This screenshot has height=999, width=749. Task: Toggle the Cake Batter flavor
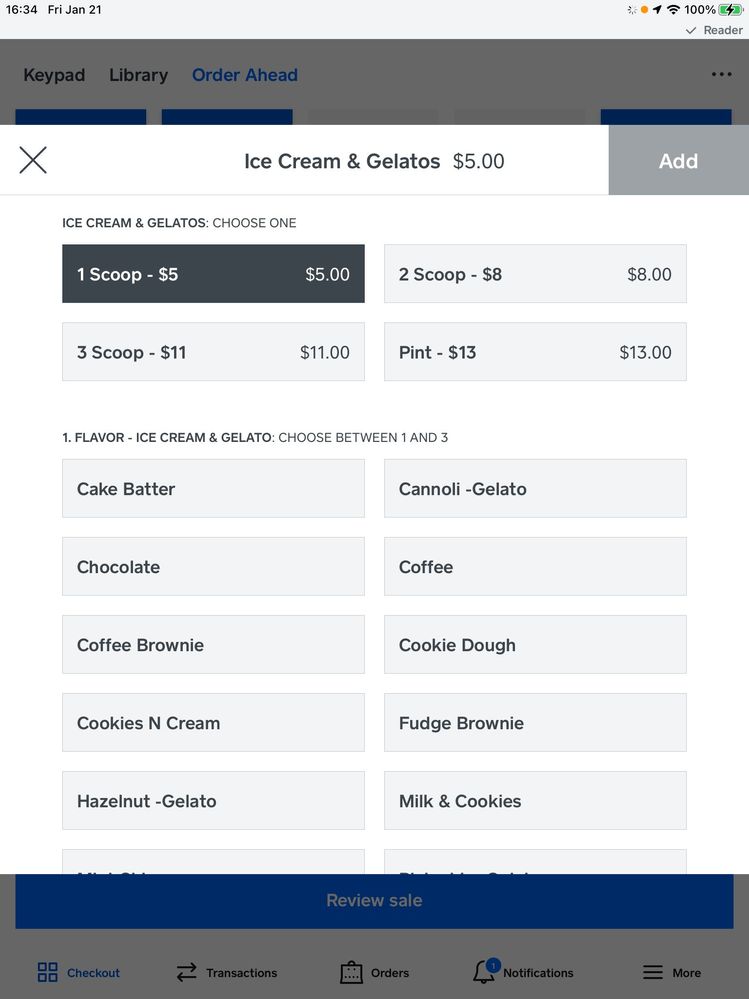coord(213,489)
